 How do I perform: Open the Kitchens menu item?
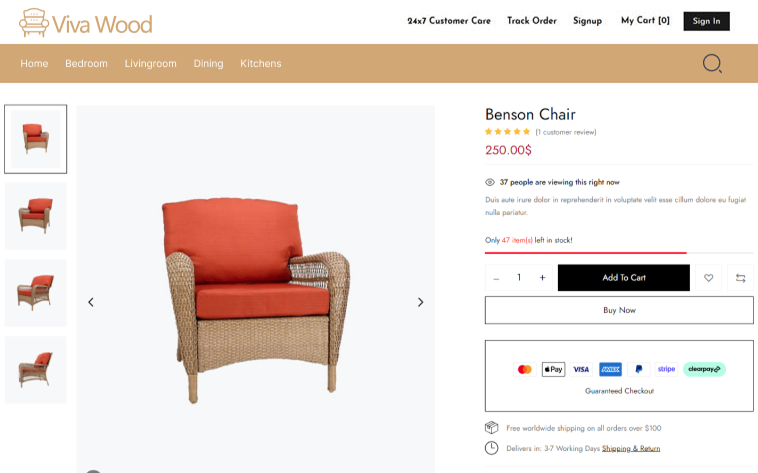pos(260,63)
